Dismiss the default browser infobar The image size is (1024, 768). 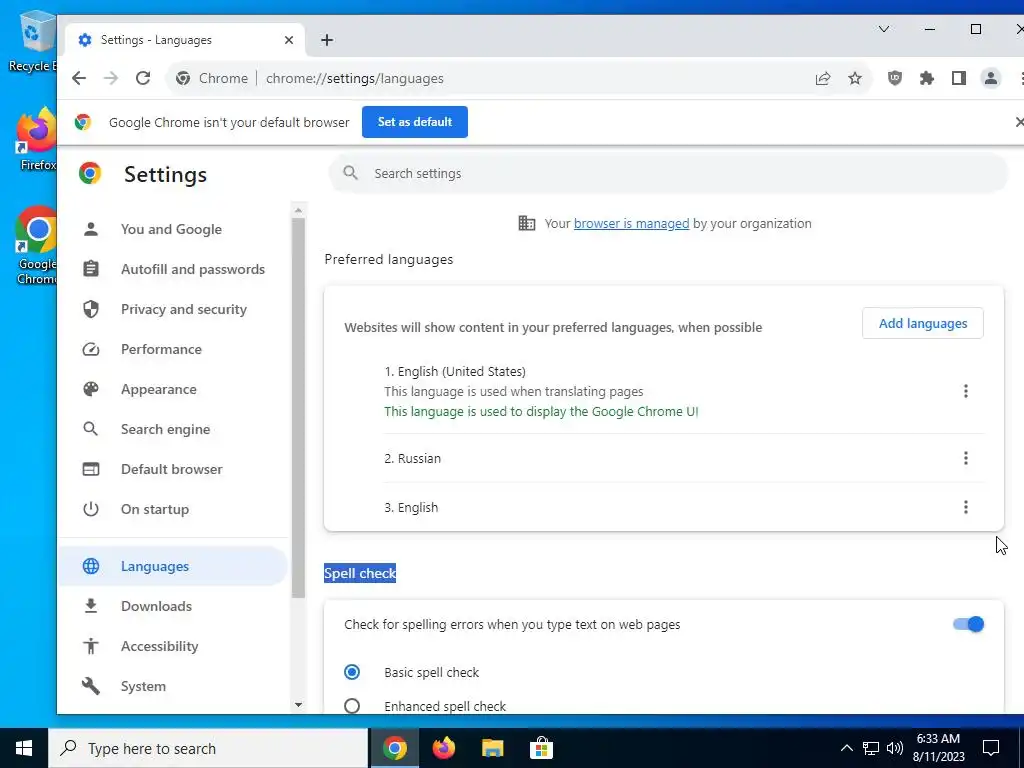pos(1019,122)
